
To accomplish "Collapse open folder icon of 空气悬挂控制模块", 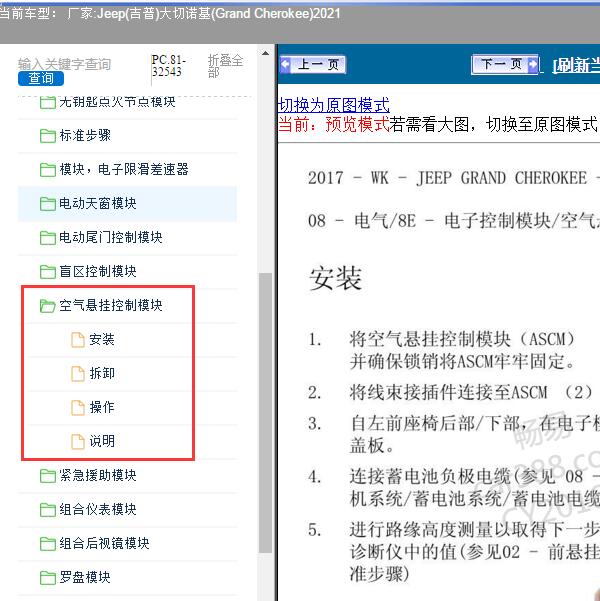I will (48, 305).
